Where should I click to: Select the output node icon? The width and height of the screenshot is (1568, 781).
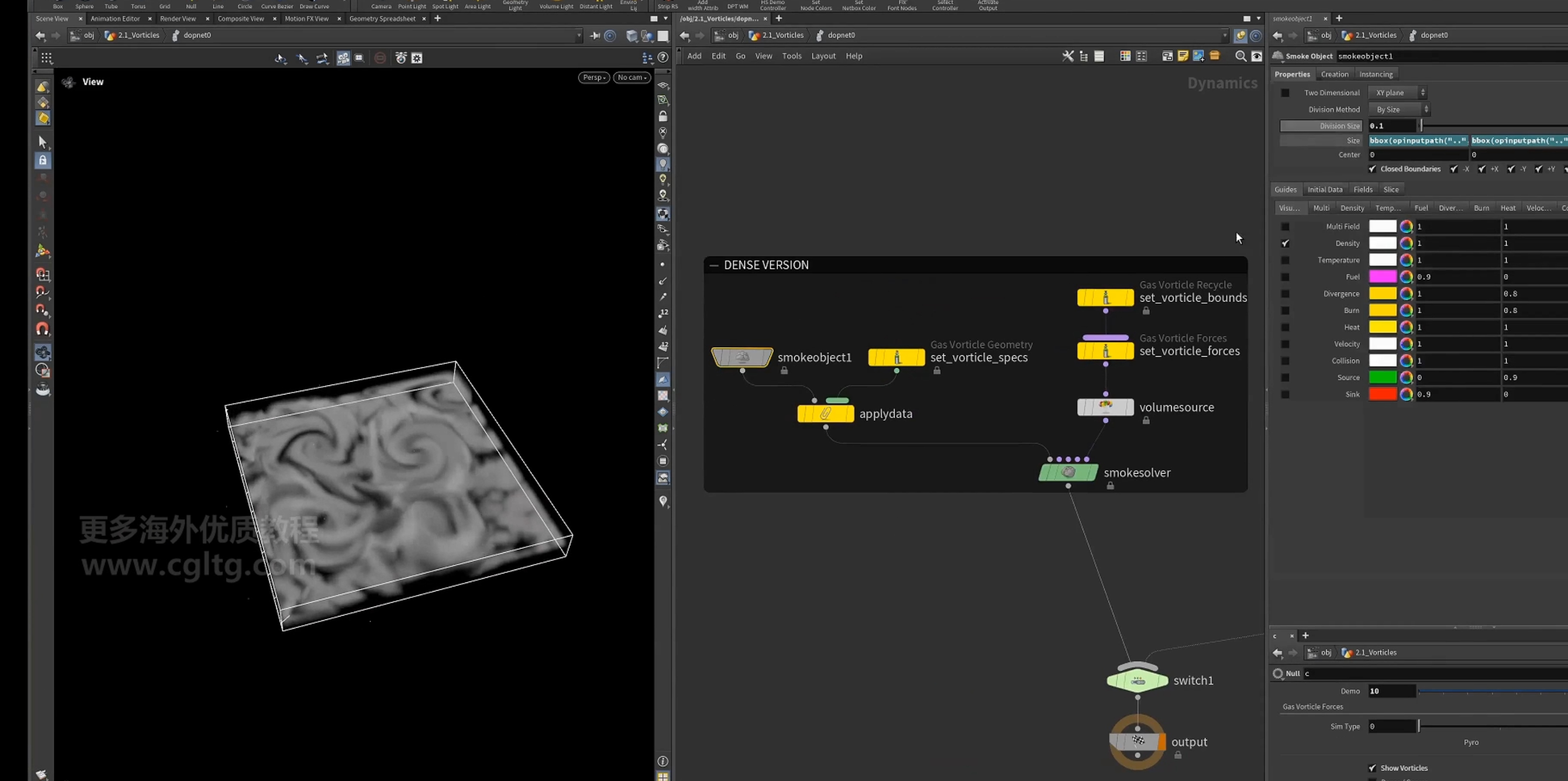click(x=1137, y=741)
